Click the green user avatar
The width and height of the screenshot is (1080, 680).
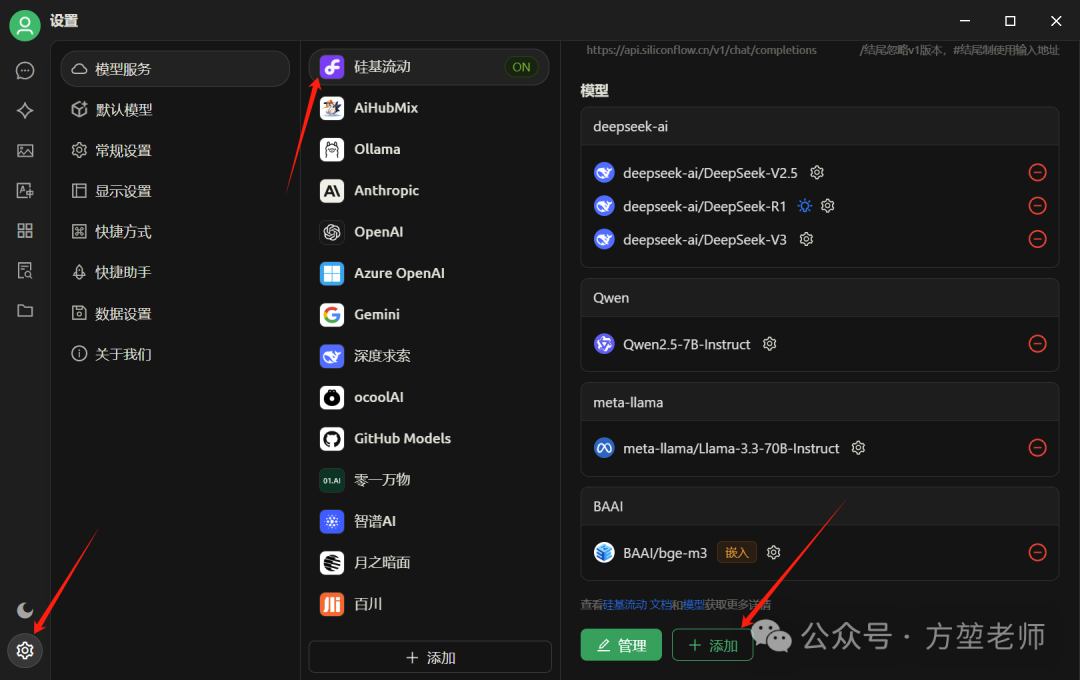pyautogui.click(x=25, y=25)
